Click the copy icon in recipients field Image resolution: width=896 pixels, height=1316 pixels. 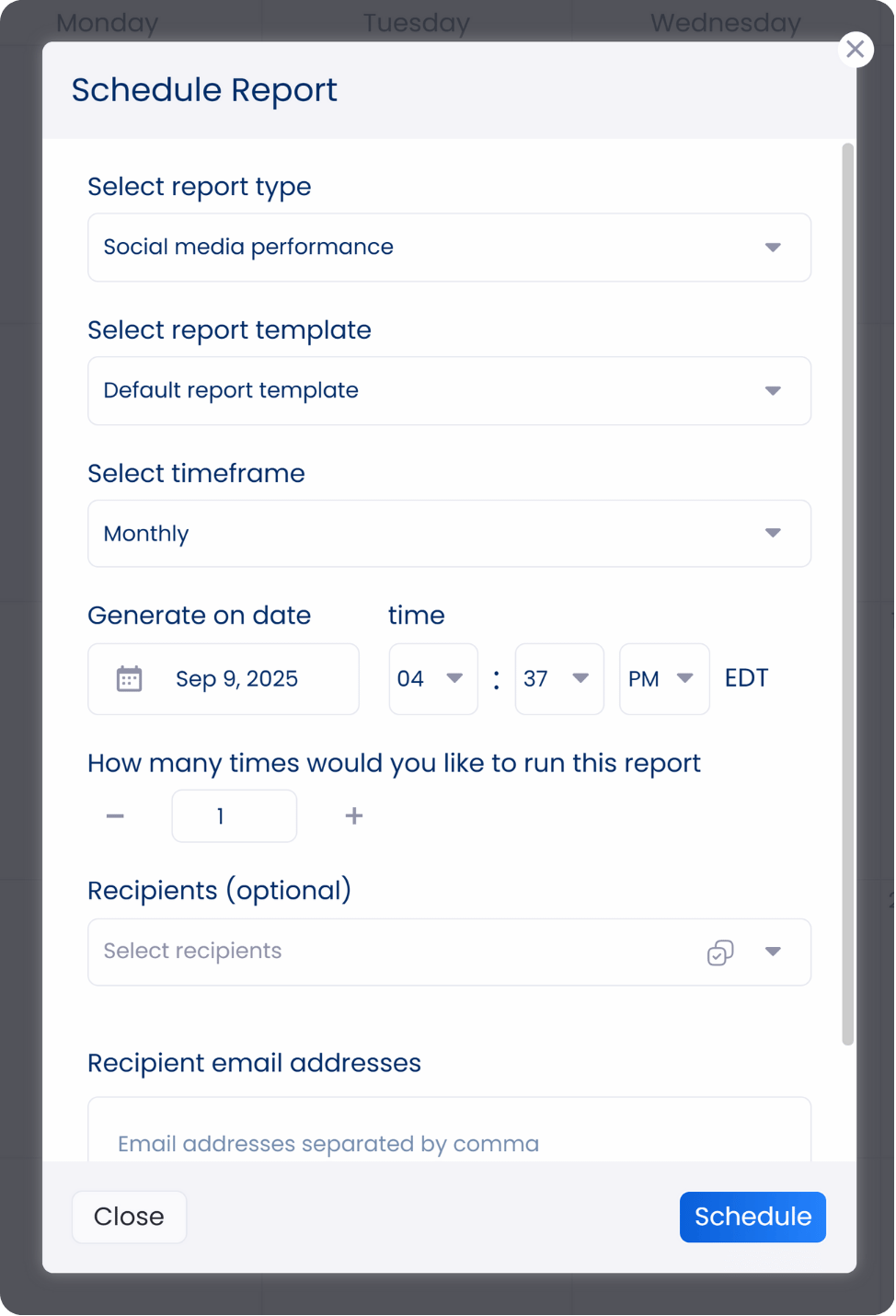[x=719, y=952]
